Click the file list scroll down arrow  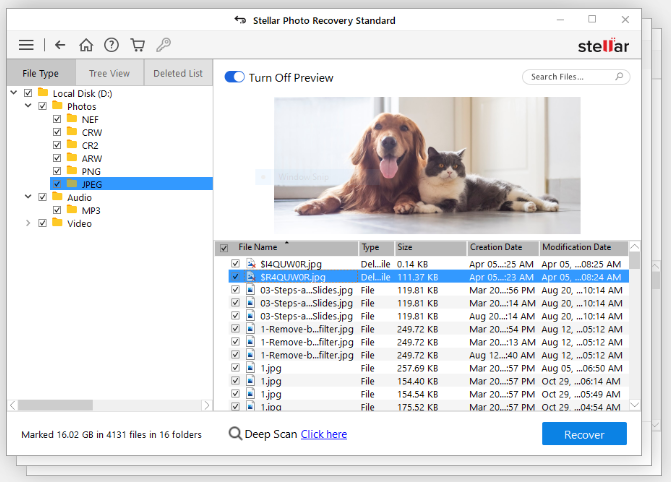point(635,405)
